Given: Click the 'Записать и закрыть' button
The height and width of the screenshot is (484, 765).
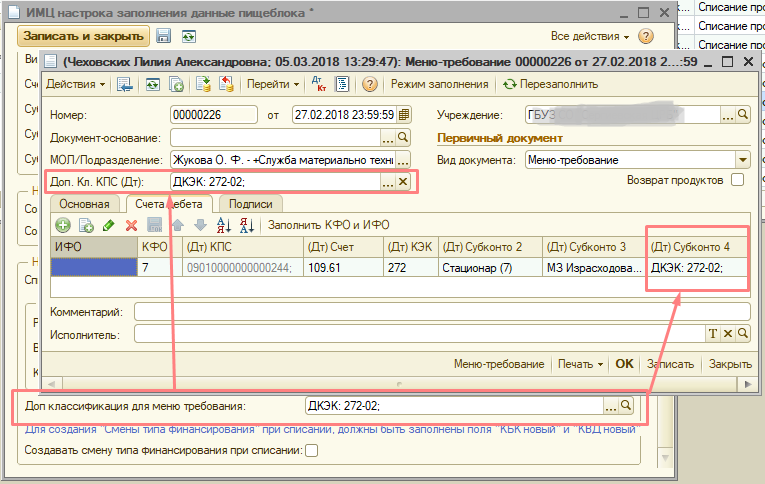Looking at the screenshot, I should pyautogui.click(x=84, y=36).
